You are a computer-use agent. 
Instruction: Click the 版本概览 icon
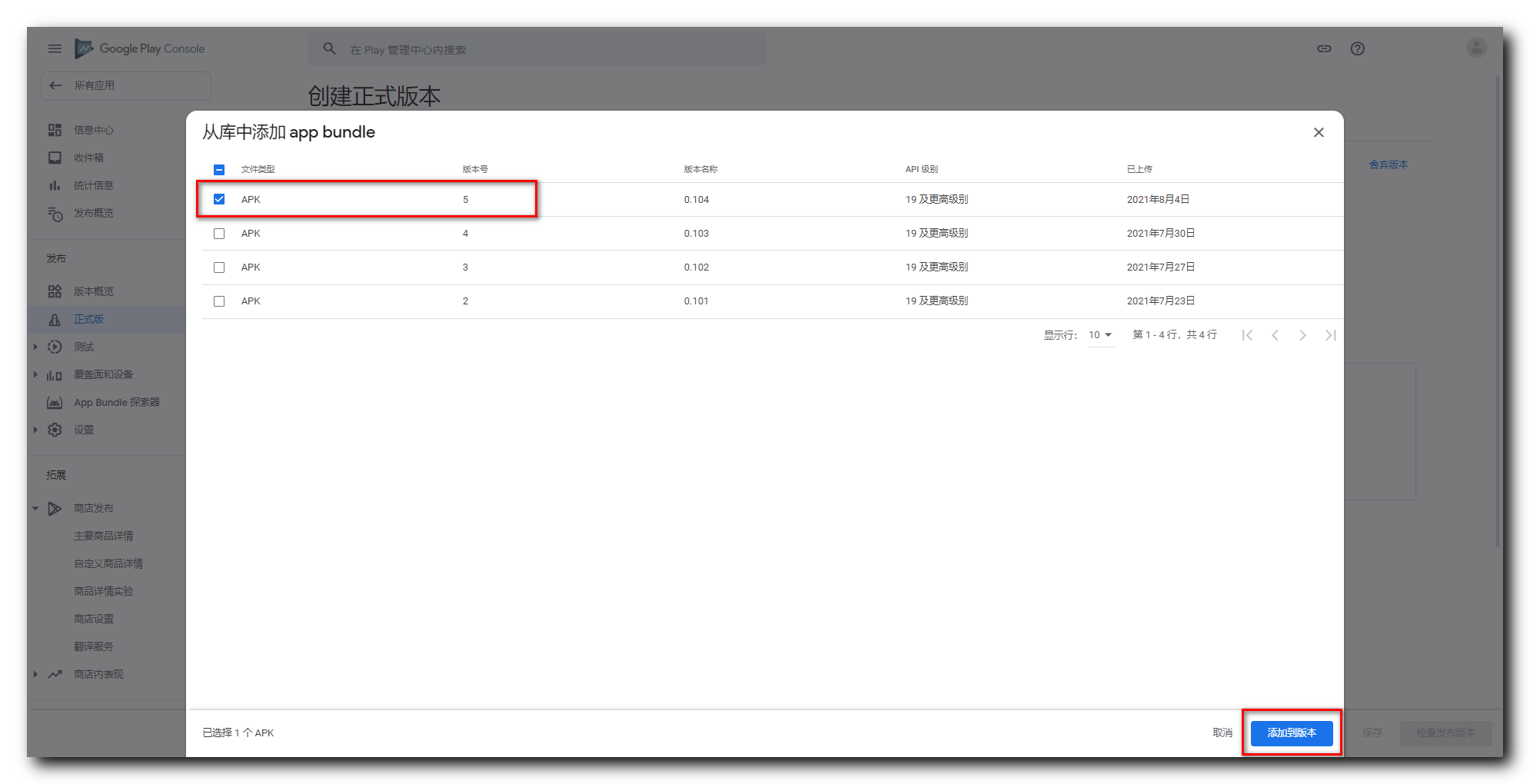coord(55,291)
